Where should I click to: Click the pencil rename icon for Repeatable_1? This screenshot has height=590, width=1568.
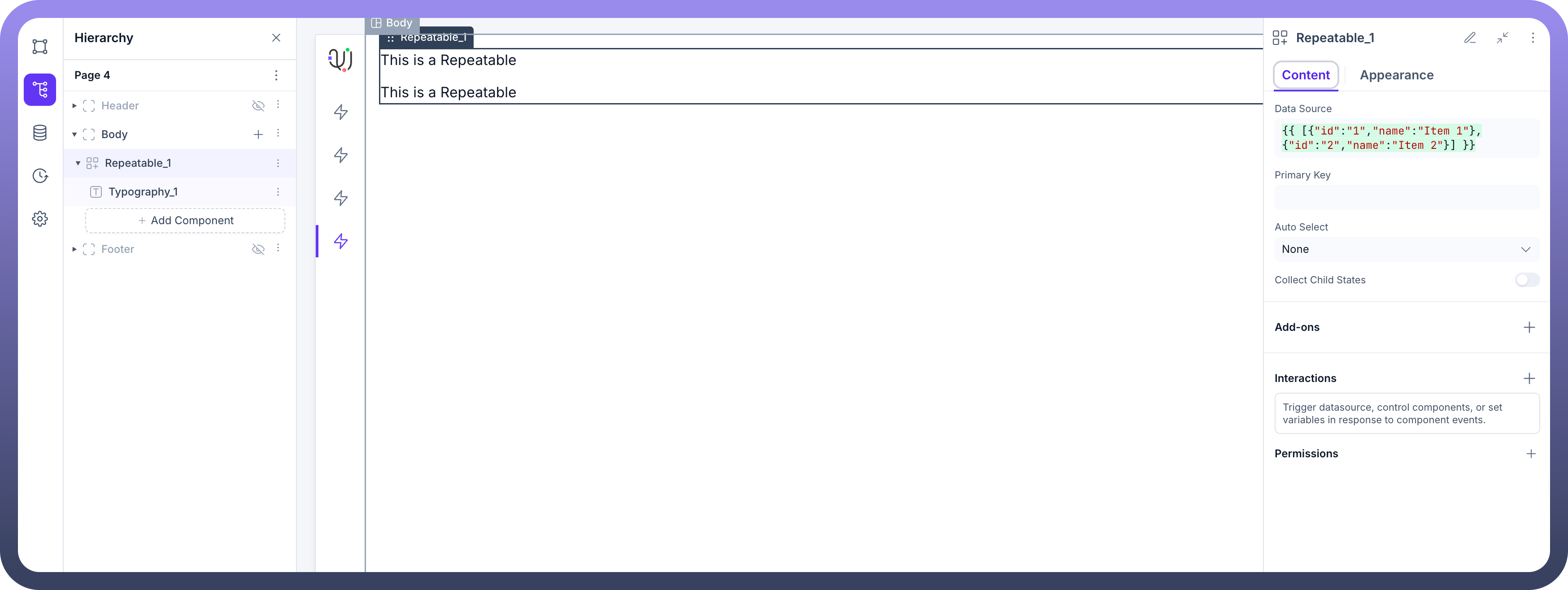pyautogui.click(x=1470, y=38)
